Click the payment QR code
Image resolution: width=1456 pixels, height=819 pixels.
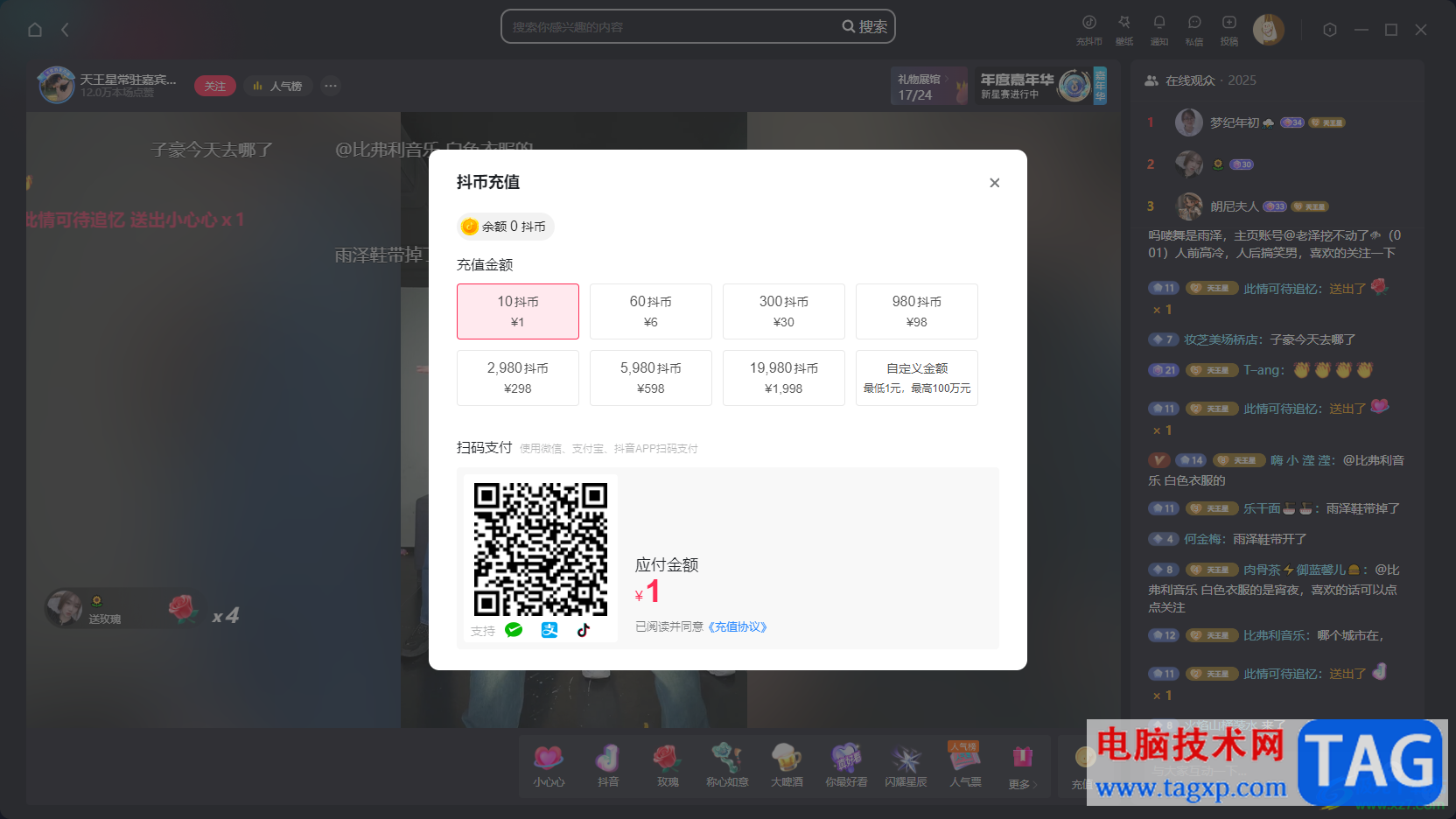click(x=541, y=549)
